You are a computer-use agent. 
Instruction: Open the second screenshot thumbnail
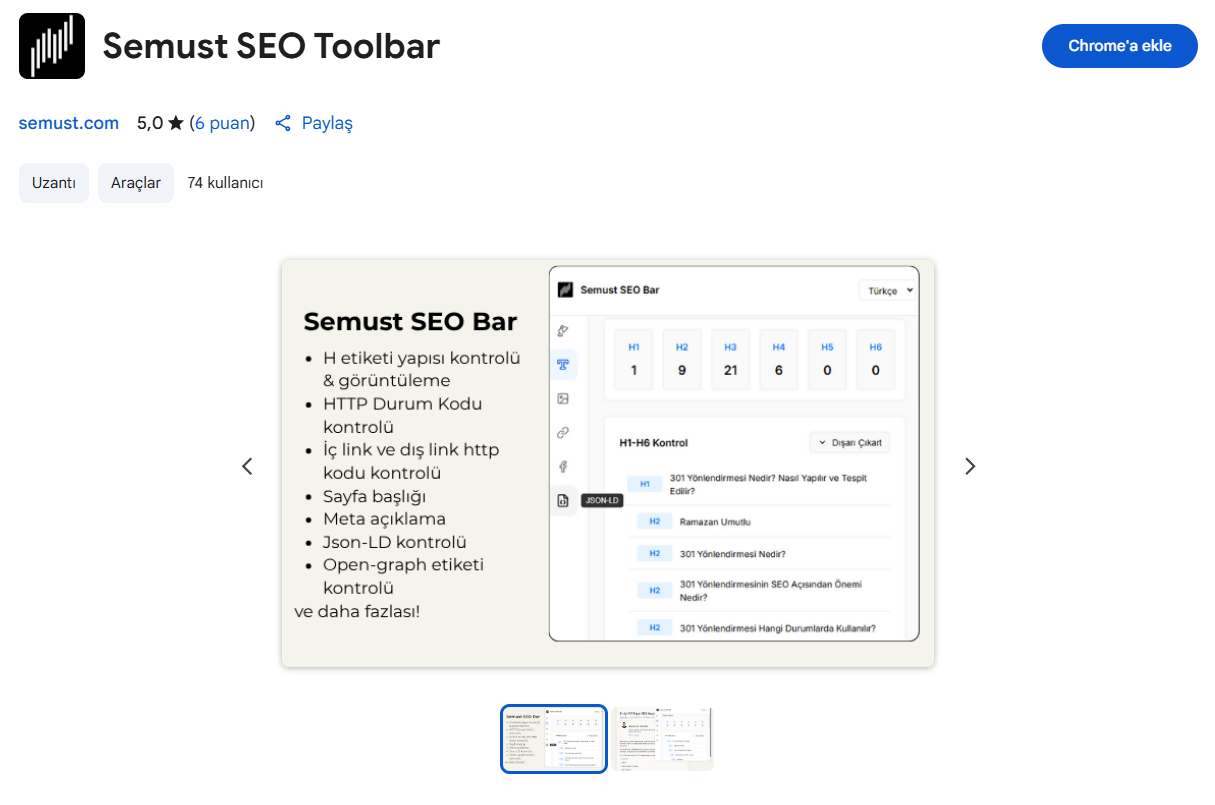664,738
